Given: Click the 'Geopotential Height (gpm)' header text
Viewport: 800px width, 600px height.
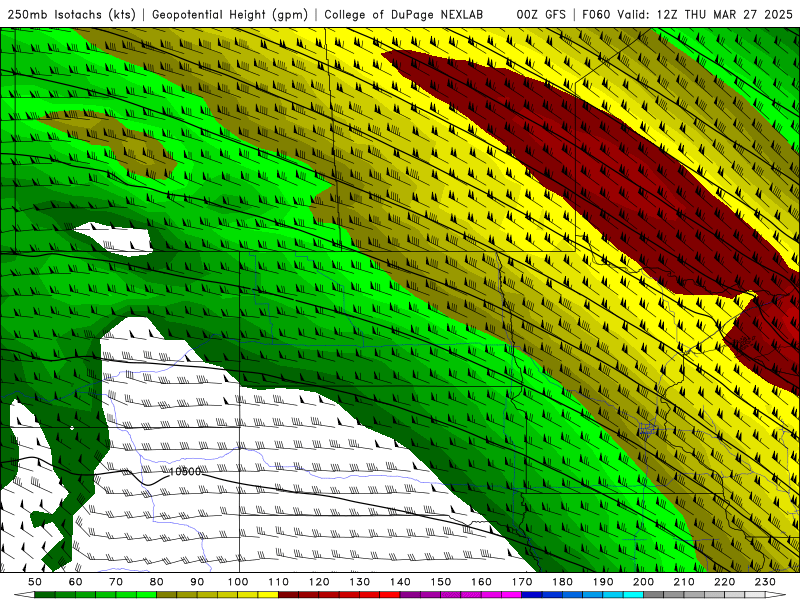Looking at the screenshot, I should [230, 14].
